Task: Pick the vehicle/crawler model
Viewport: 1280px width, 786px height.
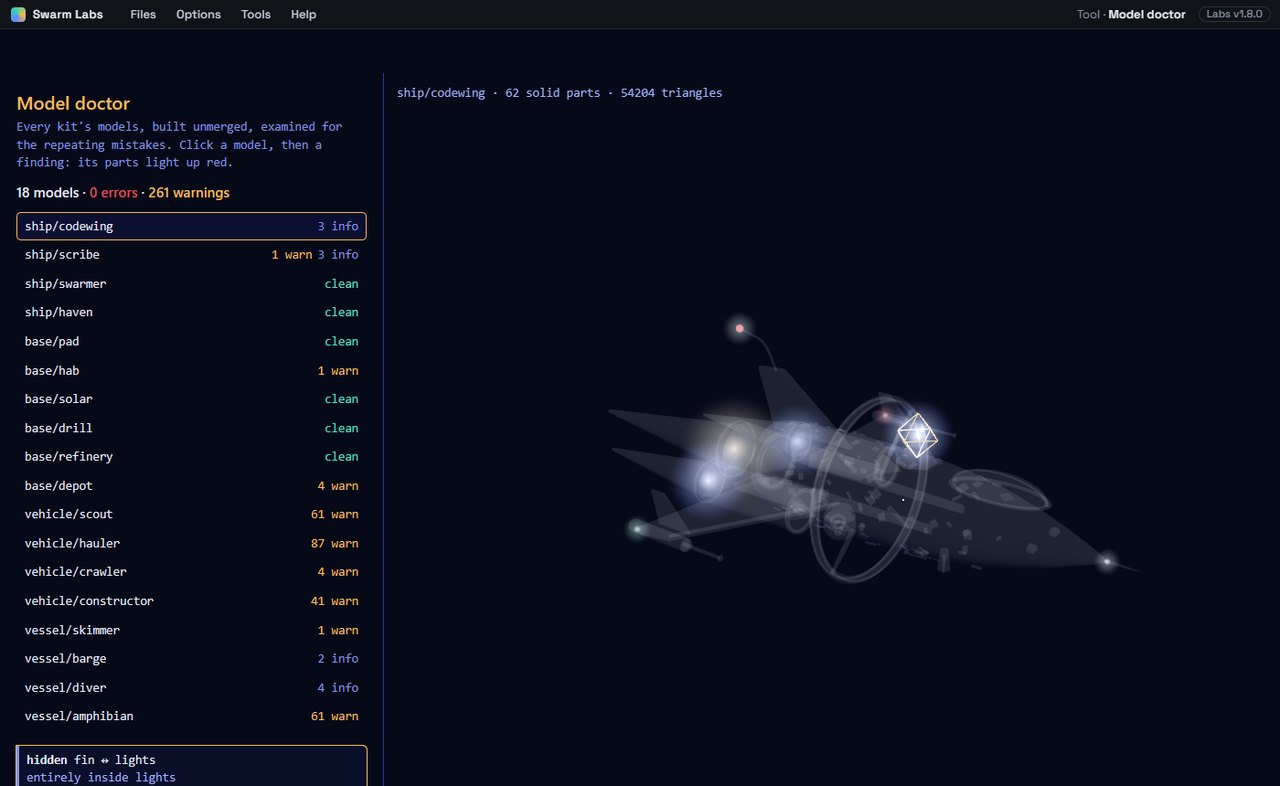Action: (x=192, y=572)
